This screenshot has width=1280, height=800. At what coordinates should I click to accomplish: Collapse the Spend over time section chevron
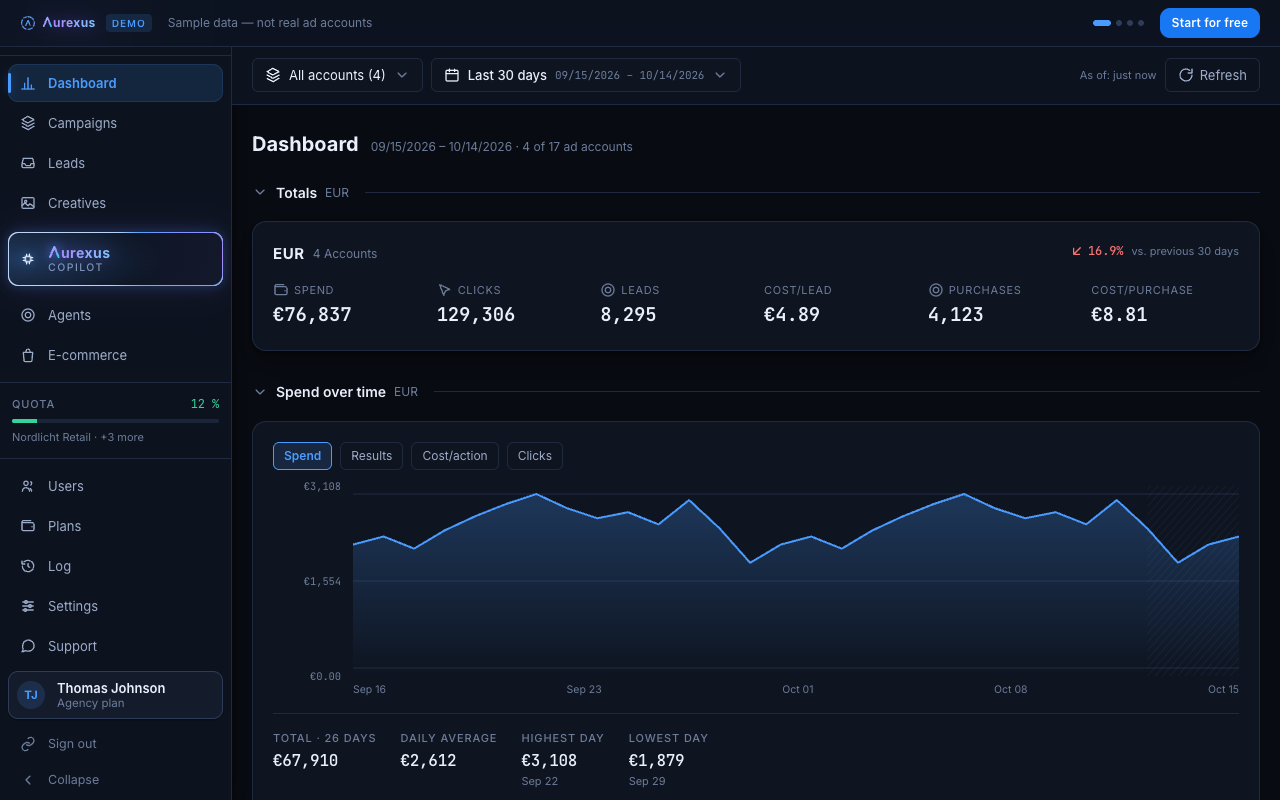tap(260, 392)
